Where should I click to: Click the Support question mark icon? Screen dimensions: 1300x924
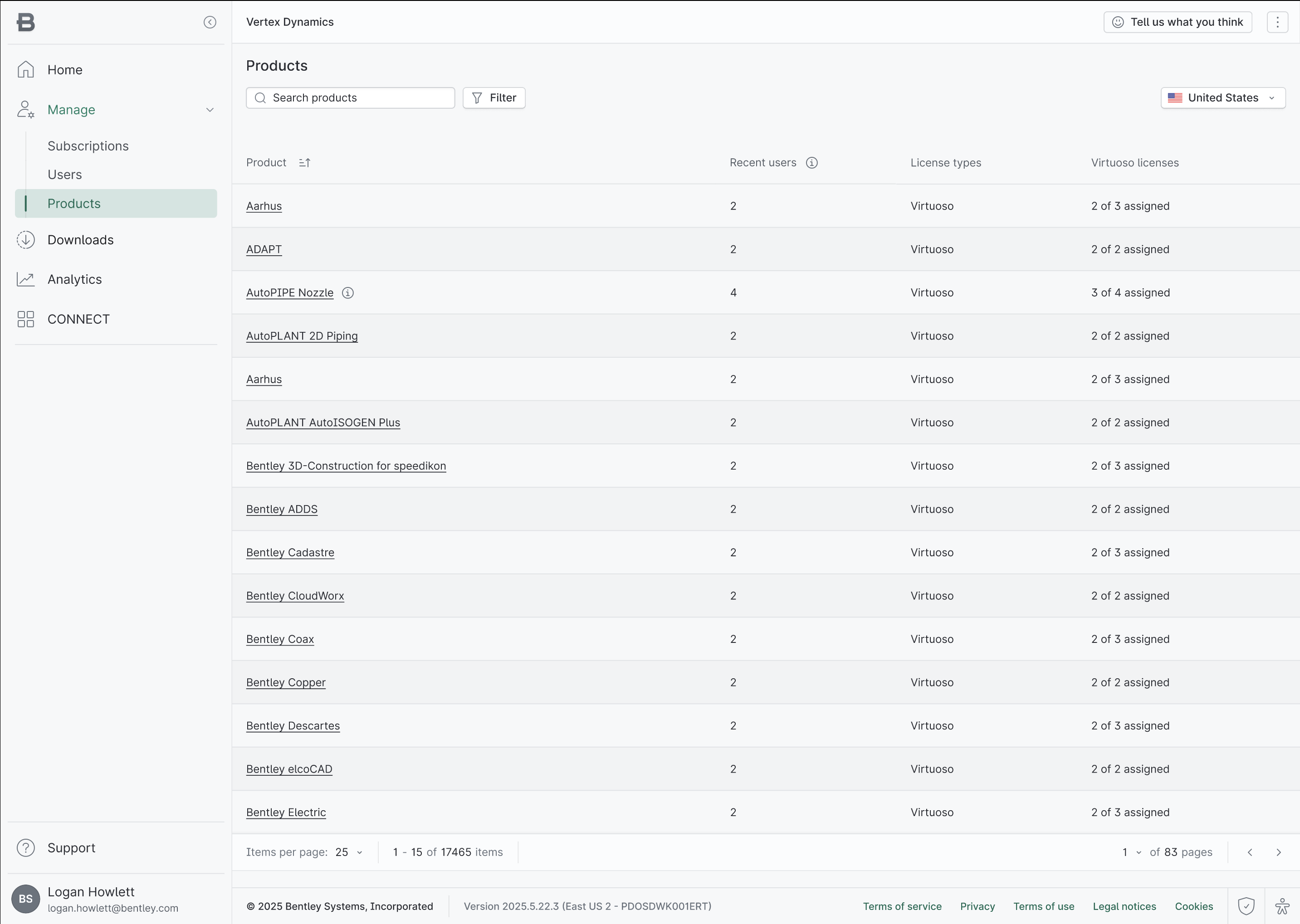click(25, 848)
